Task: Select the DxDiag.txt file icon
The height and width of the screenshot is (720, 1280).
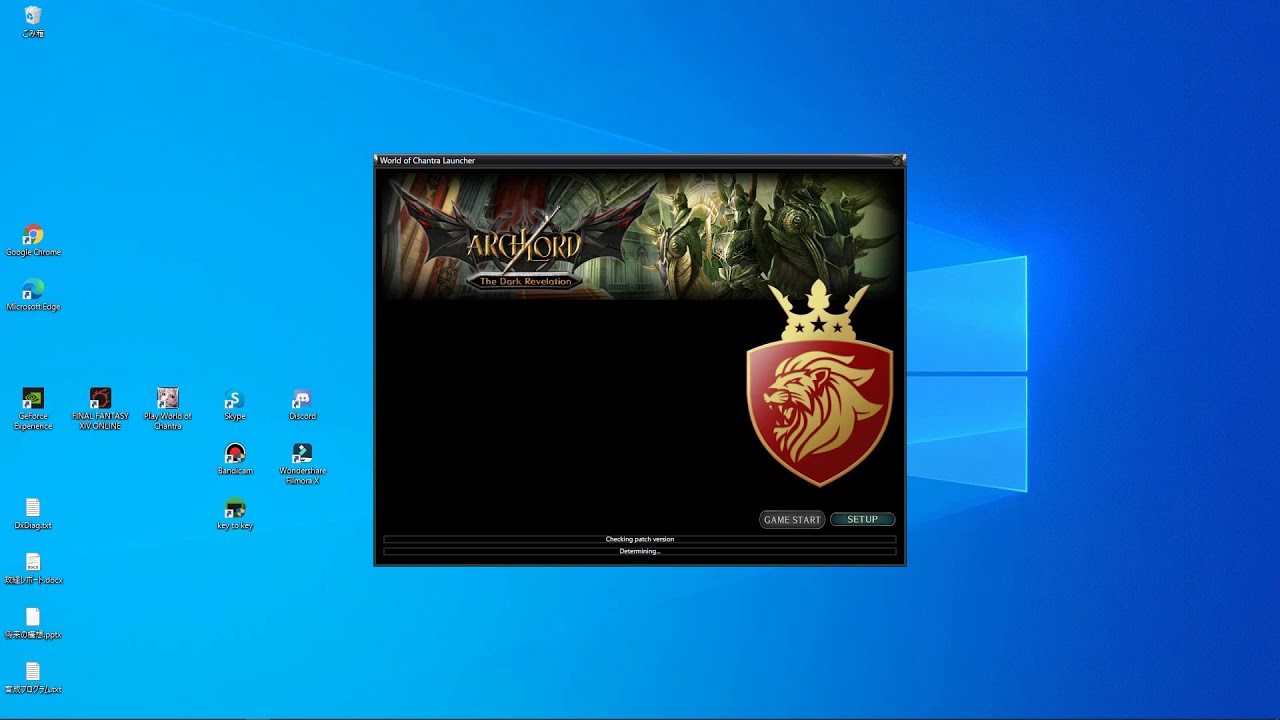Action: point(33,514)
